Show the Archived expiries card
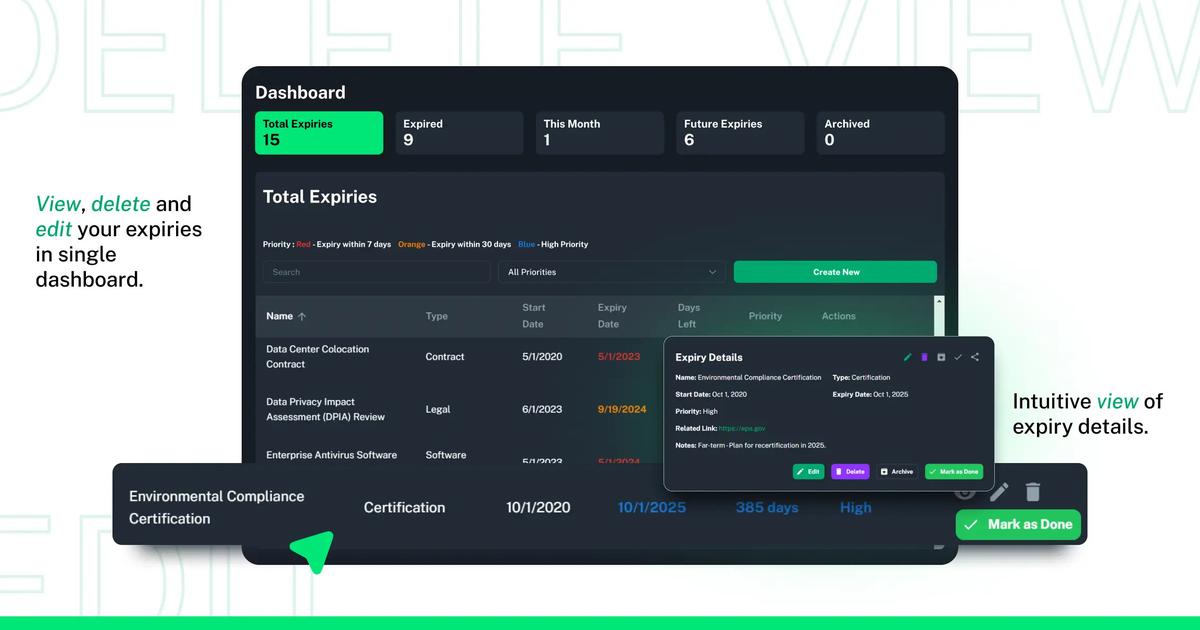 point(880,133)
